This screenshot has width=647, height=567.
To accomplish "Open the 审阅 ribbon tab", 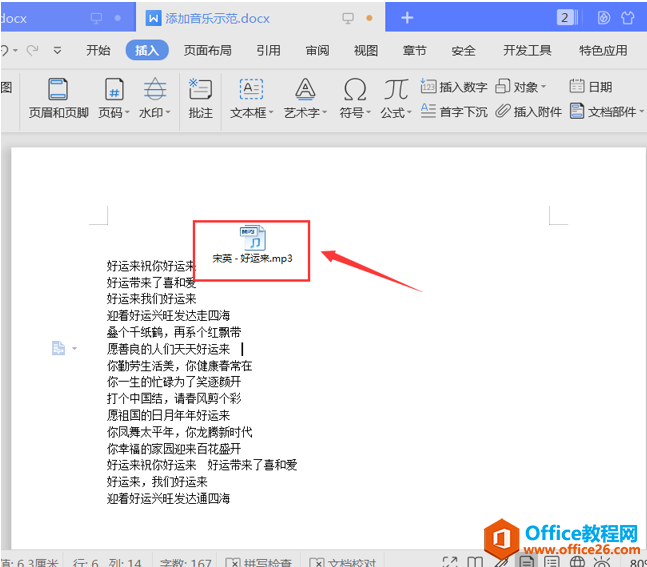I will click(x=317, y=50).
